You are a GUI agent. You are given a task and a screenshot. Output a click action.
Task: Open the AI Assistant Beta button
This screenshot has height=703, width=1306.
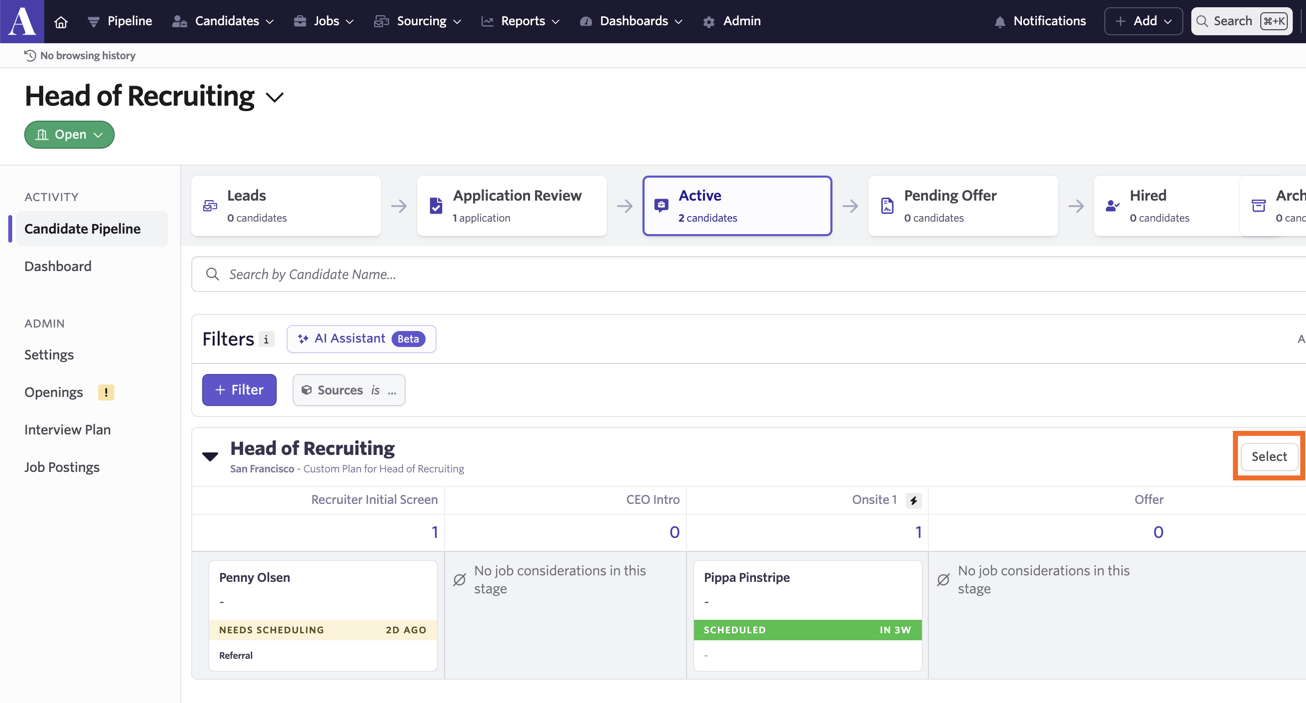click(x=361, y=339)
